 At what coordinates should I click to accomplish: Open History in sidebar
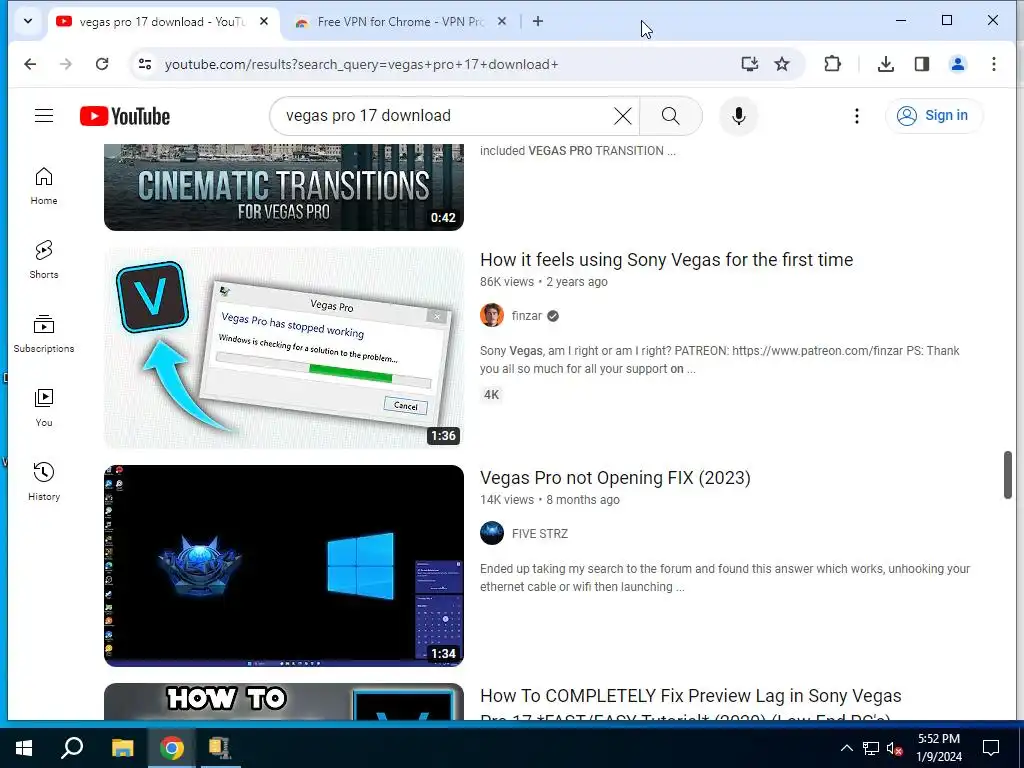click(44, 481)
